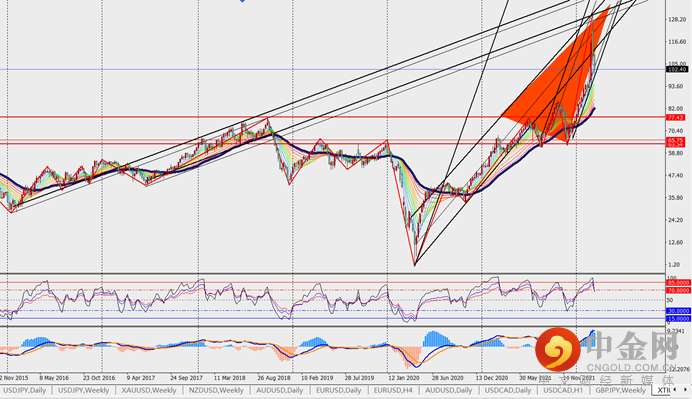
Task: Click the blue 15.0000 oversold level label
Action: tap(678, 318)
